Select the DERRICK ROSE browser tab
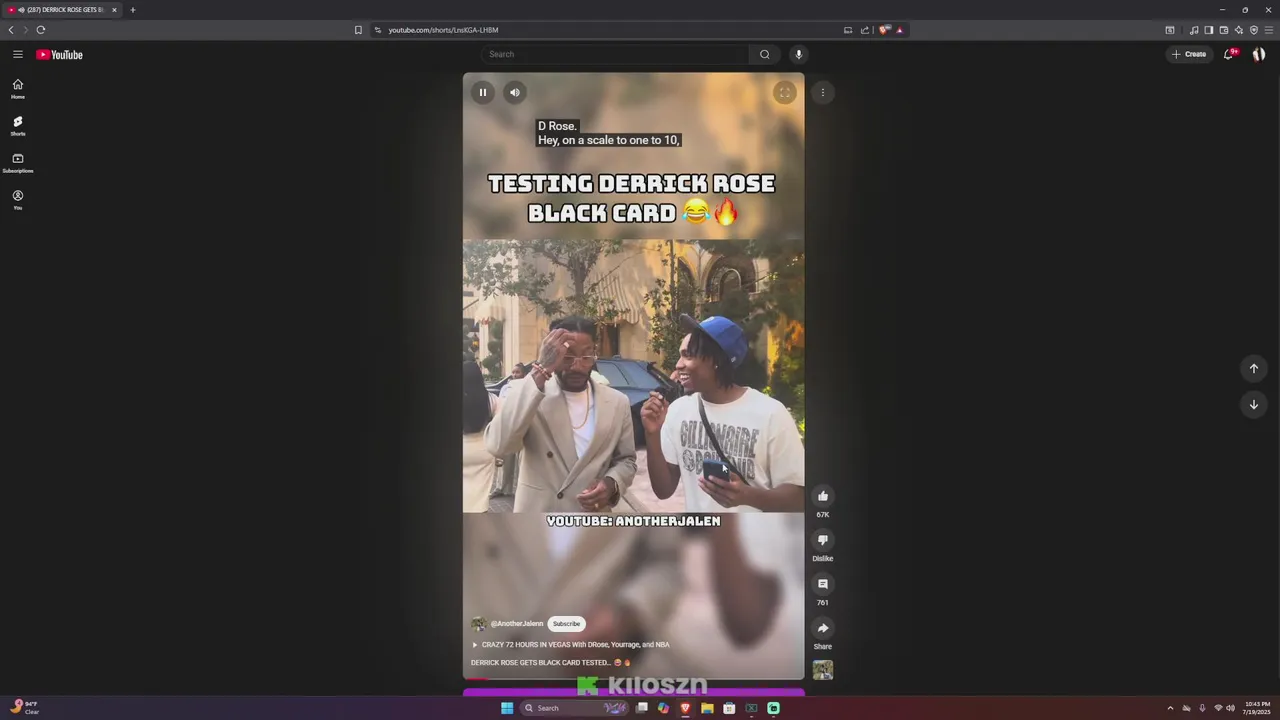 coord(62,10)
